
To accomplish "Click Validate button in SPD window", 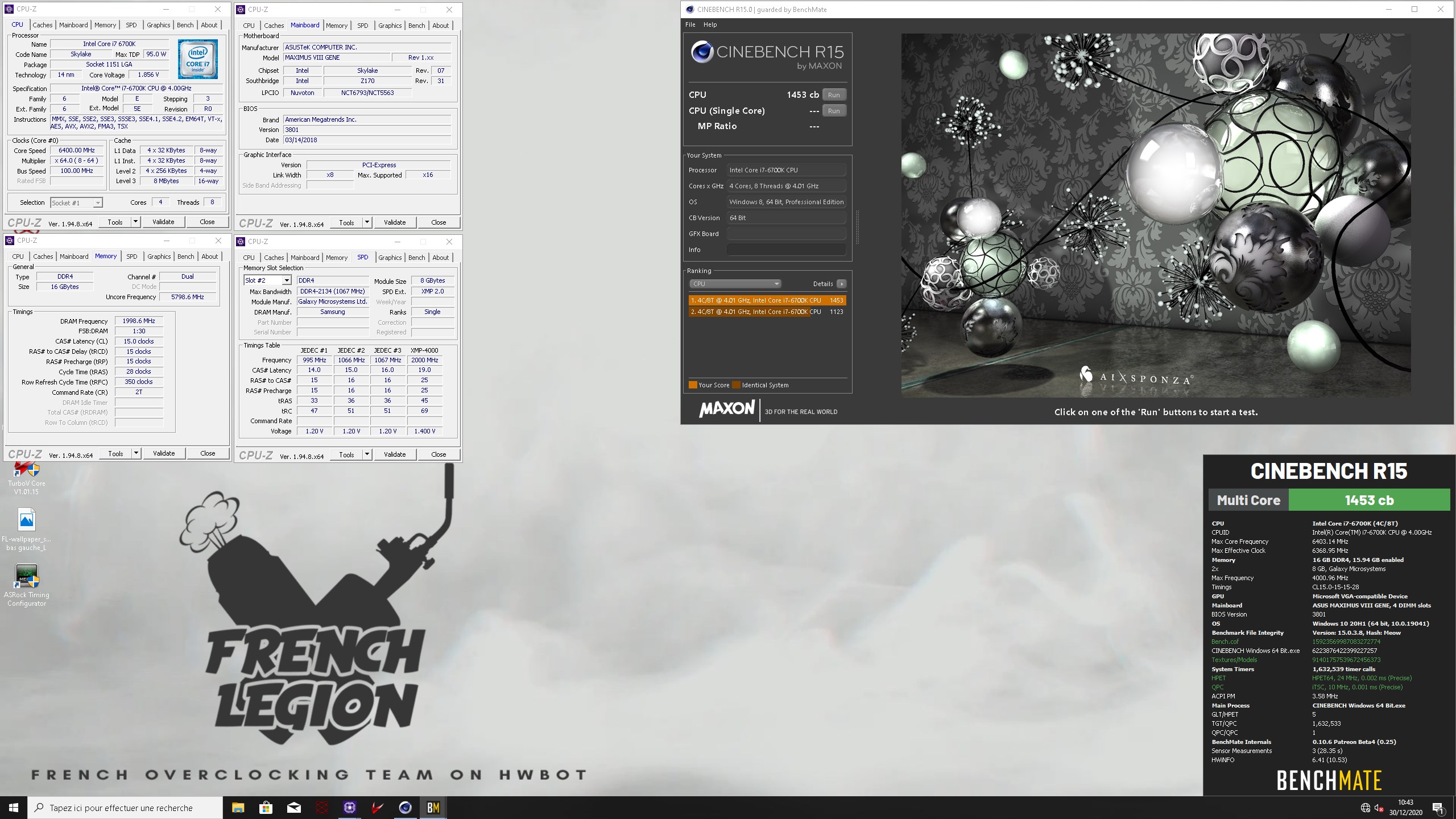I will click(x=395, y=454).
